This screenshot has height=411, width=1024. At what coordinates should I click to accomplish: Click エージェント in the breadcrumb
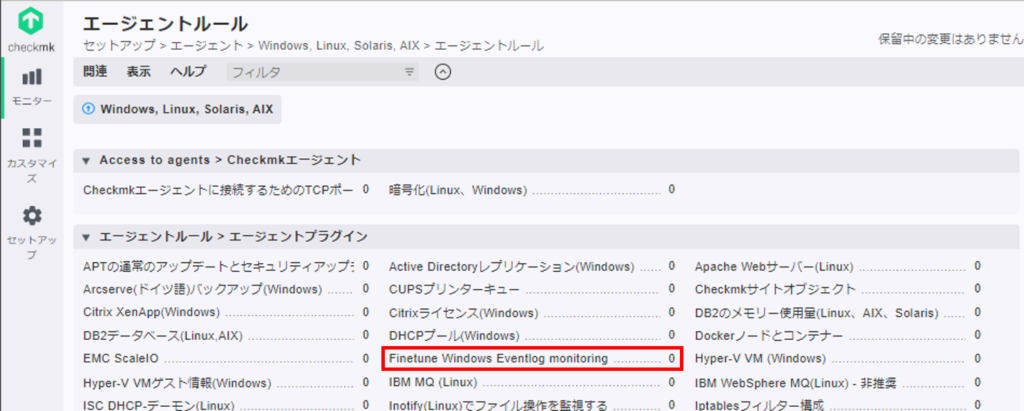pos(208,45)
